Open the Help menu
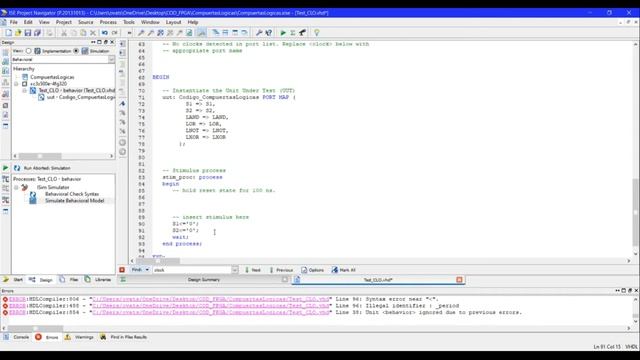 [x=193, y=22]
